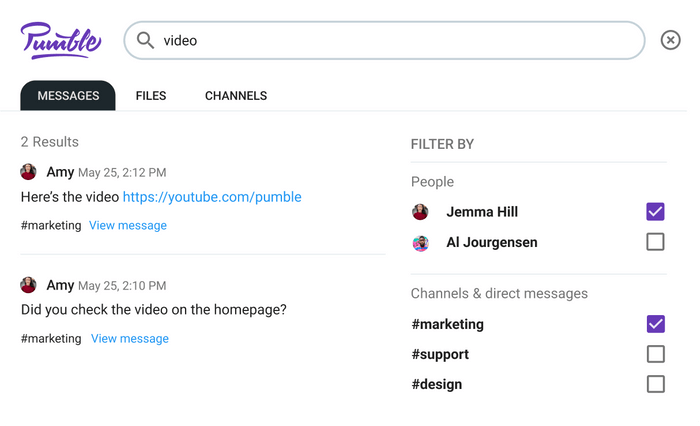Switch to the Channels tab

236,96
